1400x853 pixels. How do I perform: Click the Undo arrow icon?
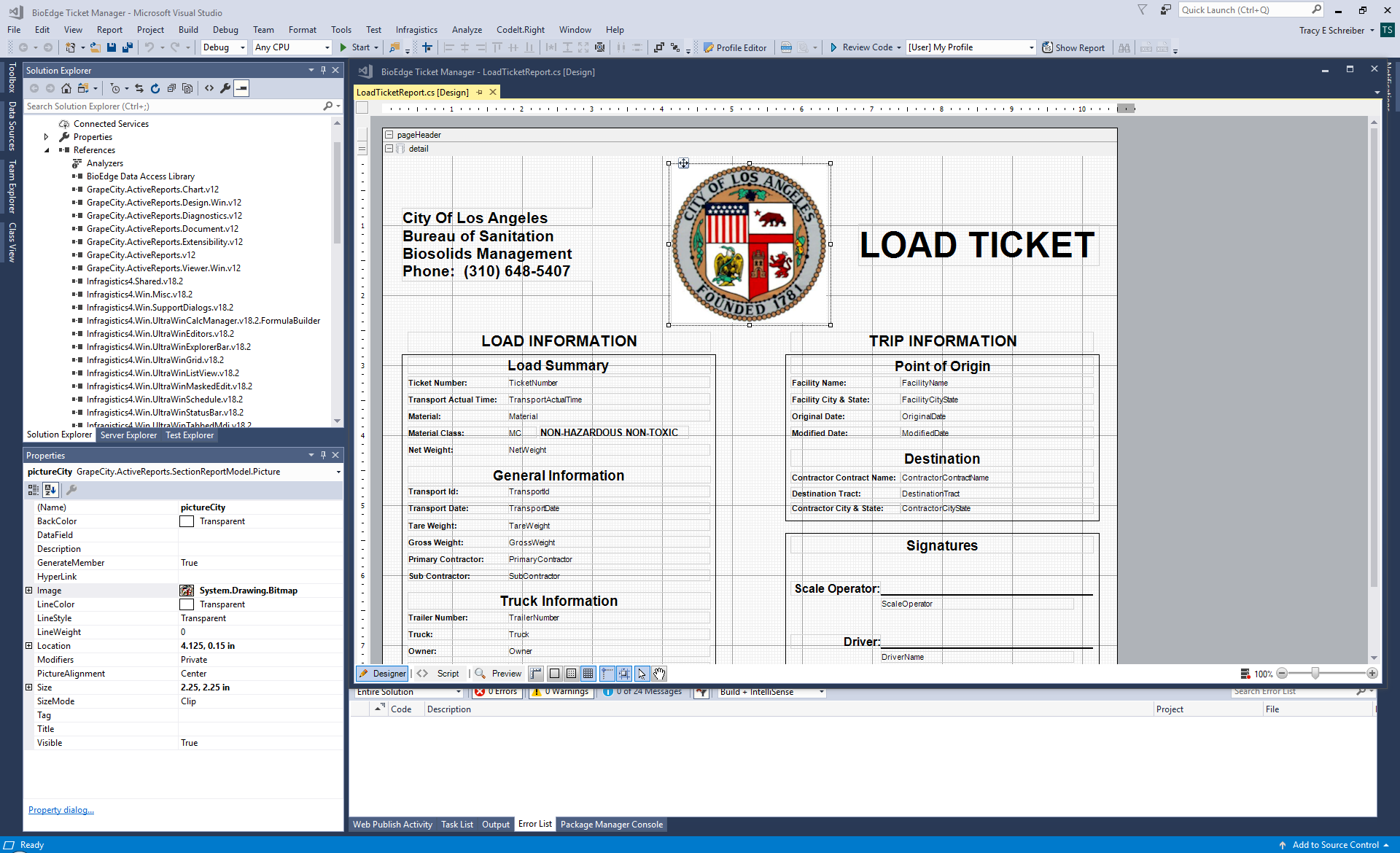(149, 47)
